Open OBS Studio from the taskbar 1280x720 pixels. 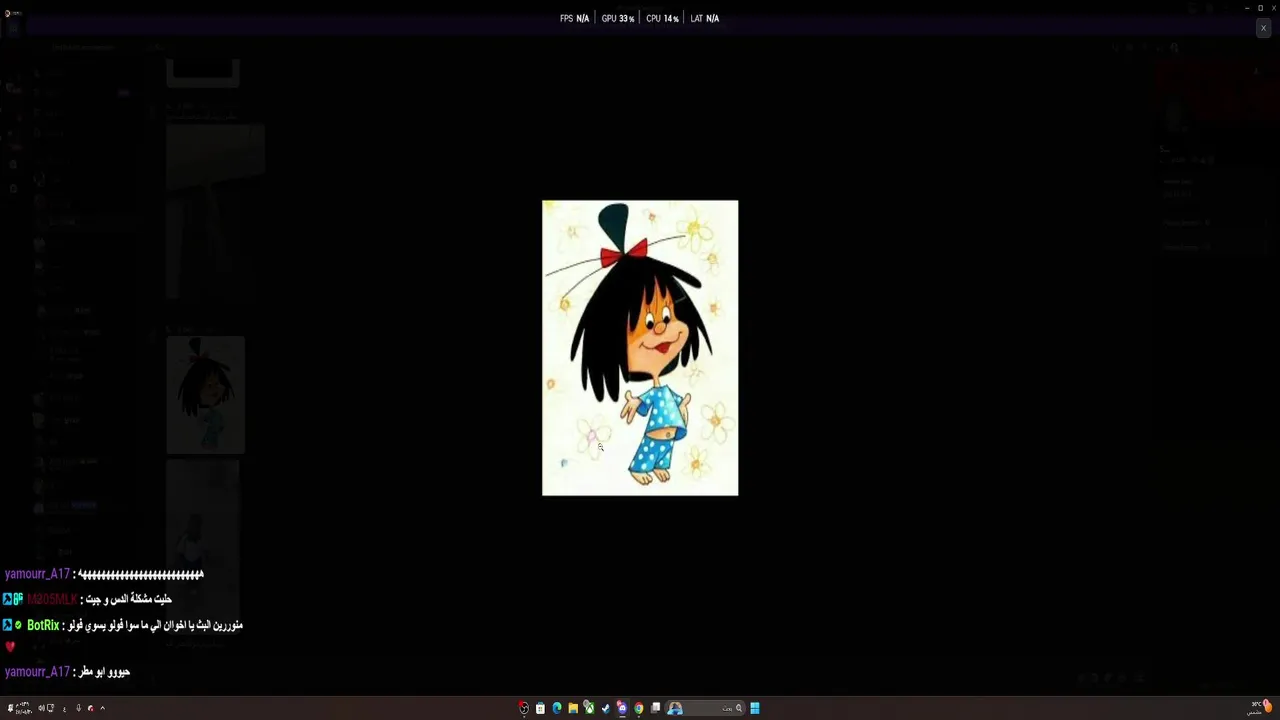point(524,708)
